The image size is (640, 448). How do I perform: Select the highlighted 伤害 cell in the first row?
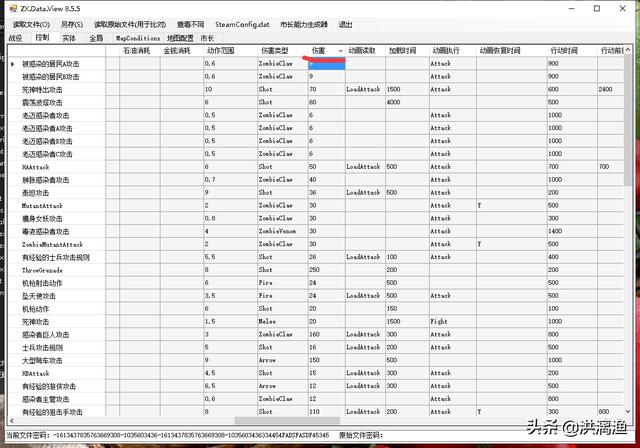tap(326, 64)
